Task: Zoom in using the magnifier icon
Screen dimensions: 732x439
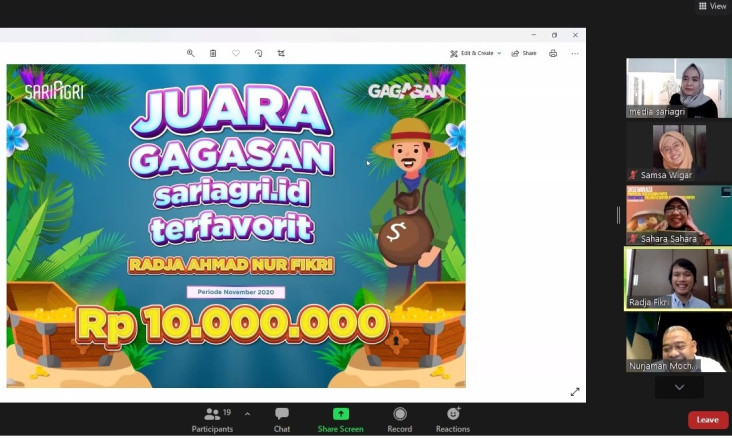Action: coord(190,53)
